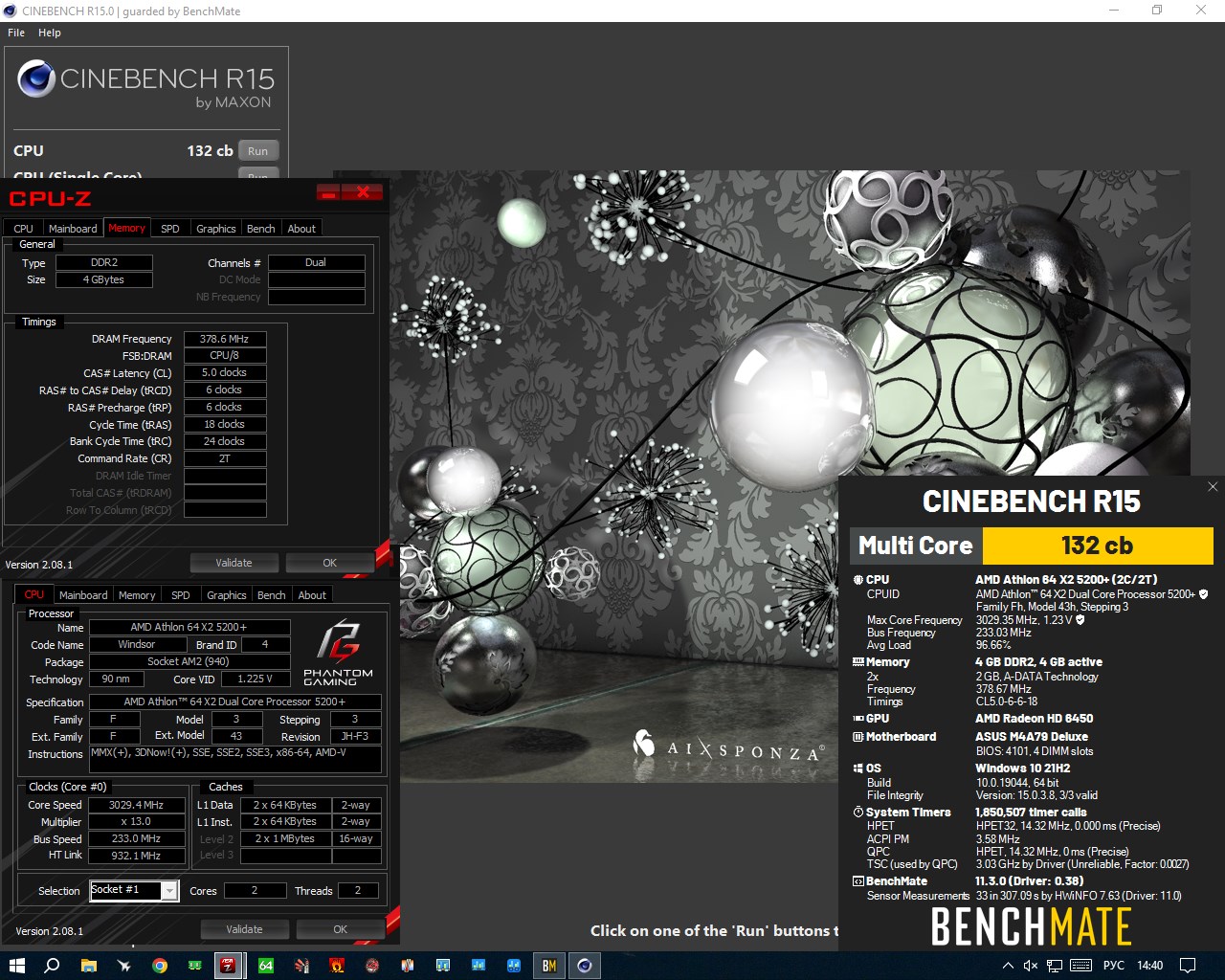1225x980 pixels.
Task: Select SPD tab in upper CPU-Z window
Action: [x=170, y=229]
